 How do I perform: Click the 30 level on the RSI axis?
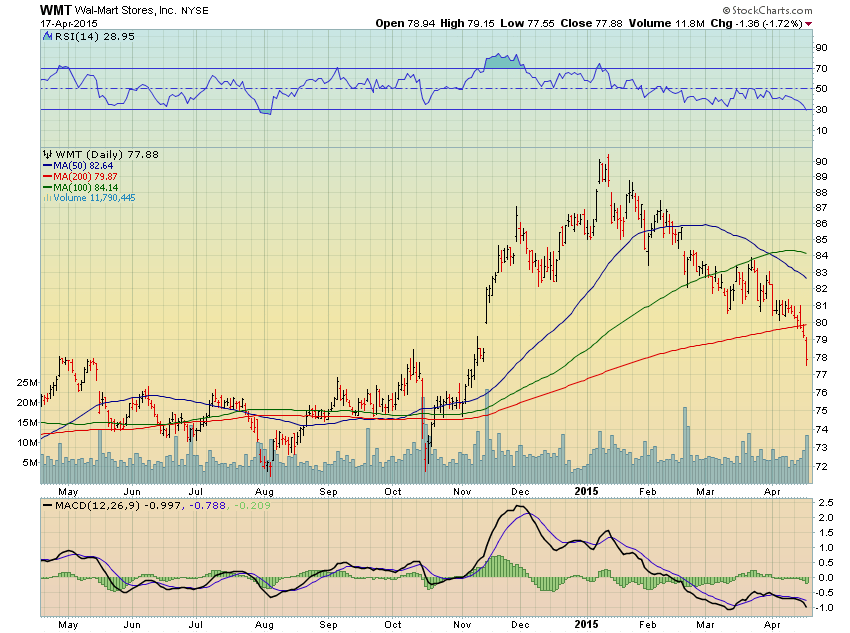pos(821,110)
